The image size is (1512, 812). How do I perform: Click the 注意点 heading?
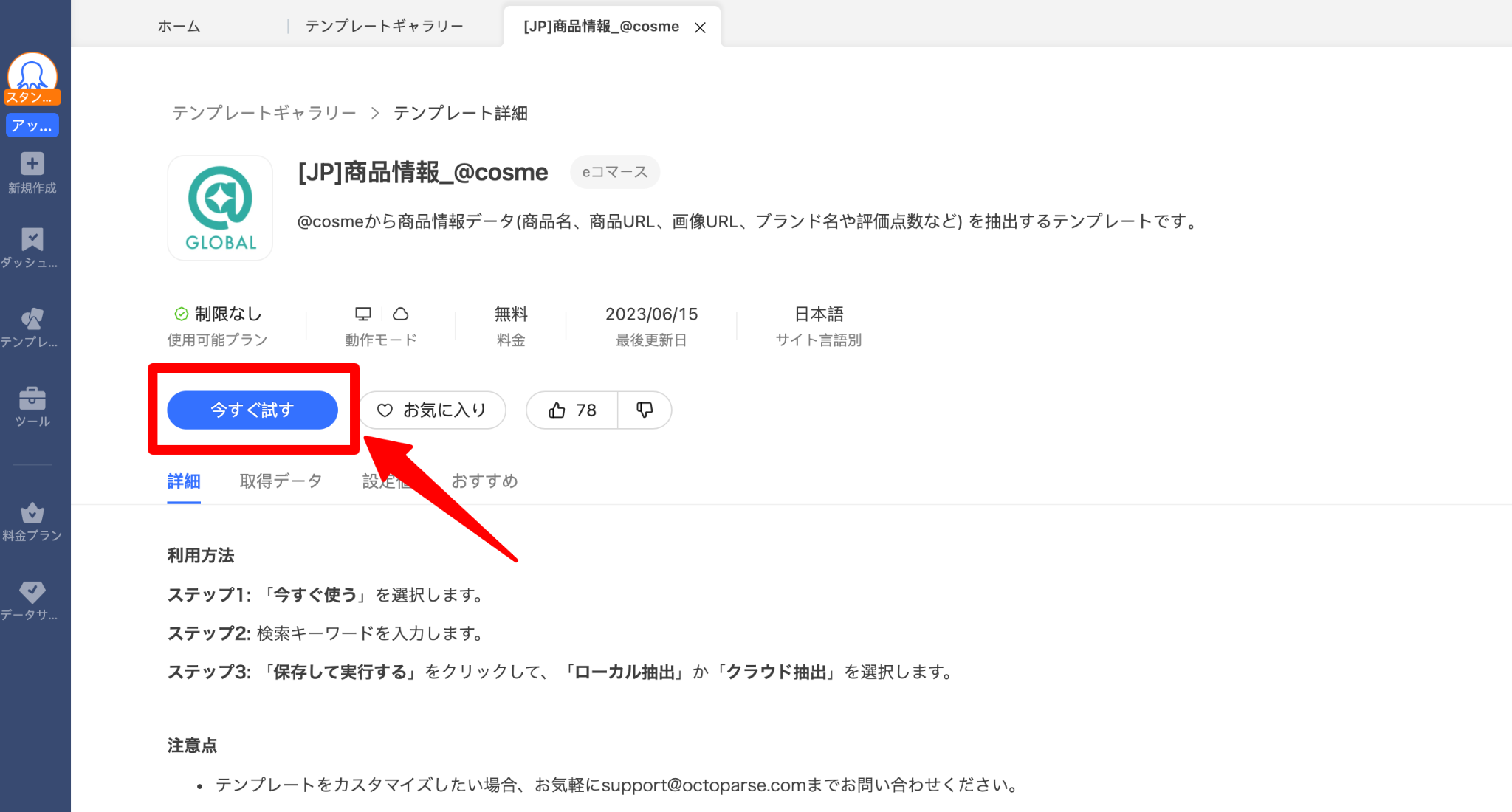click(x=192, y=746)
